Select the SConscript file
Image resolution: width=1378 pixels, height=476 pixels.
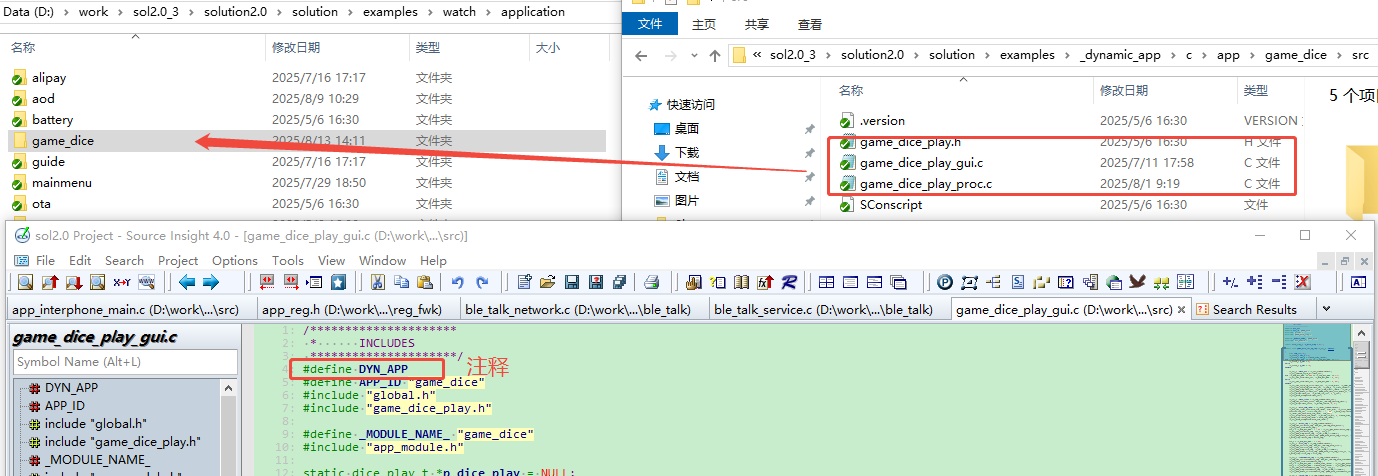click(891, 204)
